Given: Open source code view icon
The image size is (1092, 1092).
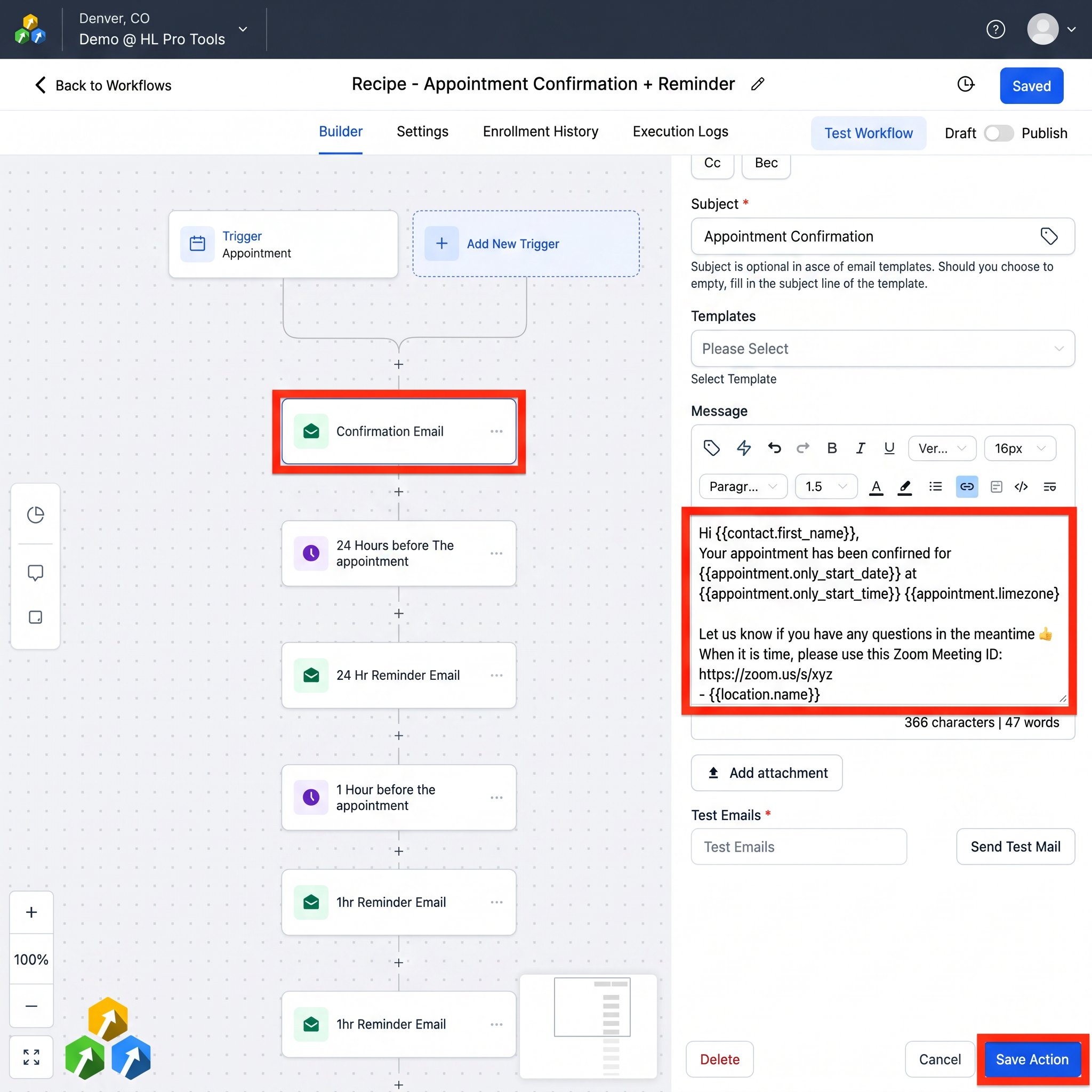Looking at the screenshot, I should (1021, 487).
